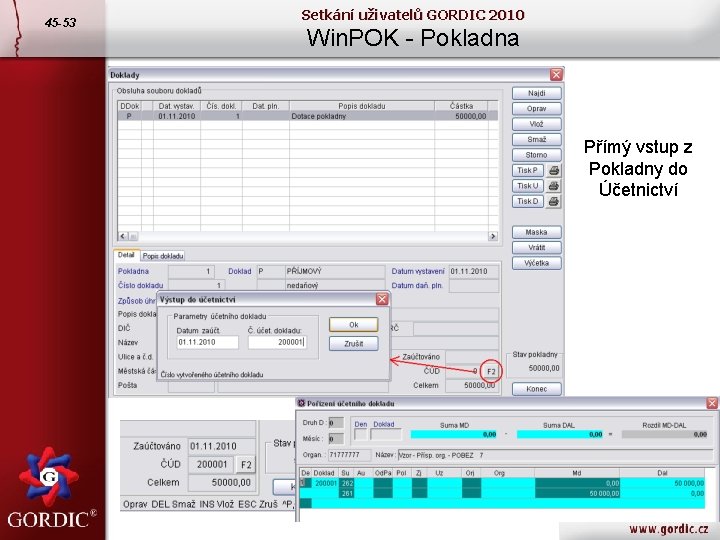Click the Čís. dokl. column header
The width and height of the screenshot is (720, 540).
coord(221,106)
